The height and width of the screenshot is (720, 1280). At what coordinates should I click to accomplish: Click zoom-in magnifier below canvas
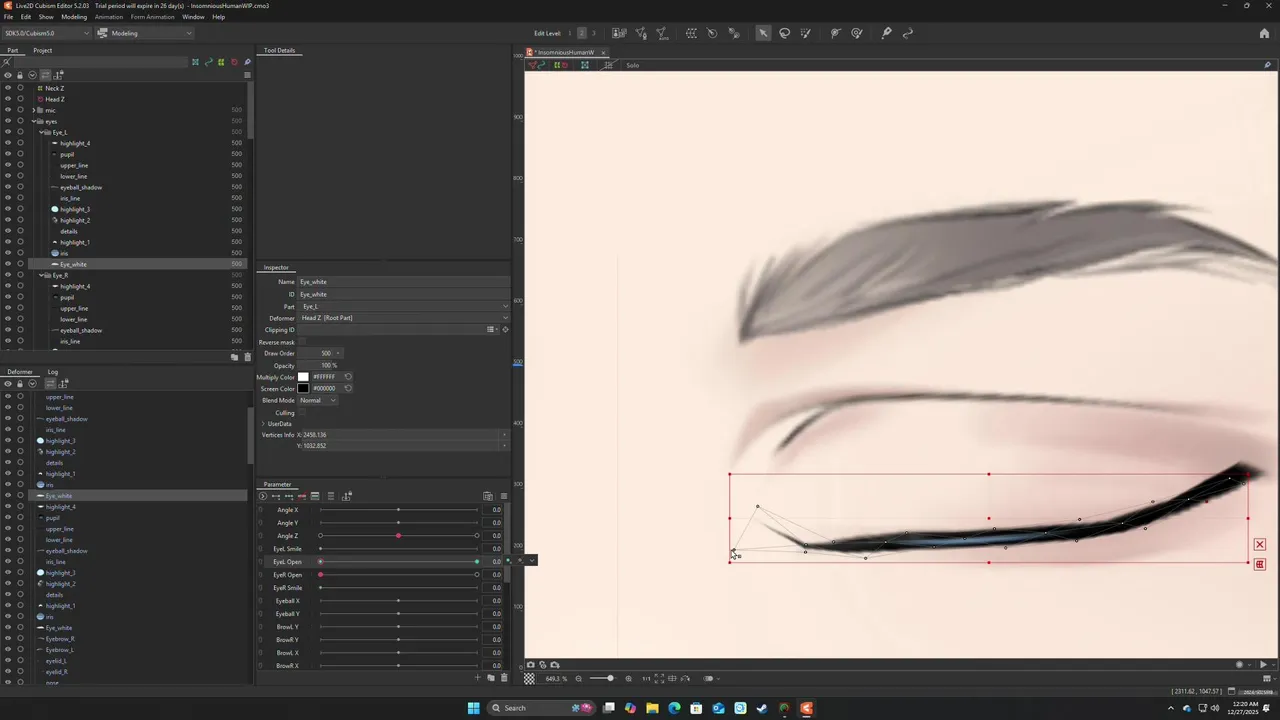(628, 678)
